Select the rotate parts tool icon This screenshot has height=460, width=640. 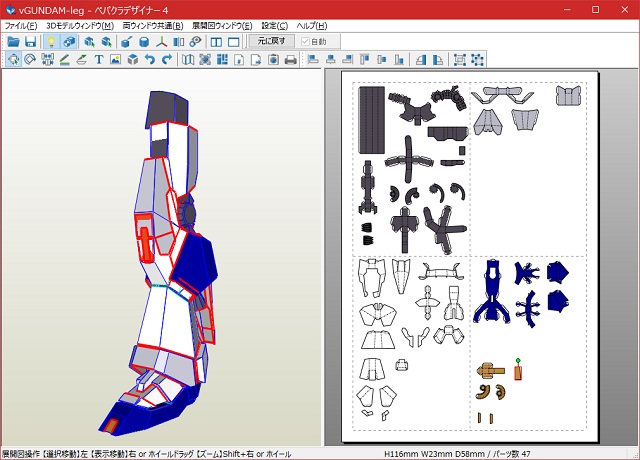coord(31,60)
